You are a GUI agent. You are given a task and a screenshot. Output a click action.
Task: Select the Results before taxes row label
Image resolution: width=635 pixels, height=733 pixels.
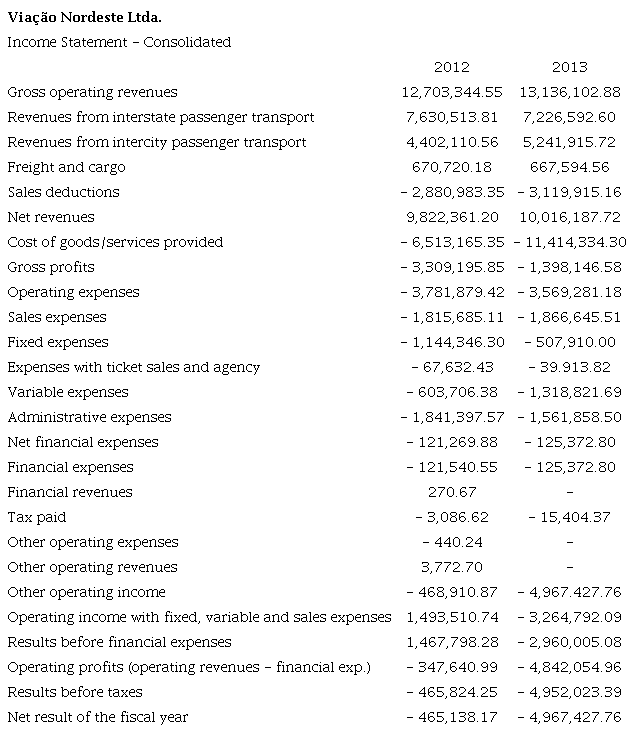75,692
